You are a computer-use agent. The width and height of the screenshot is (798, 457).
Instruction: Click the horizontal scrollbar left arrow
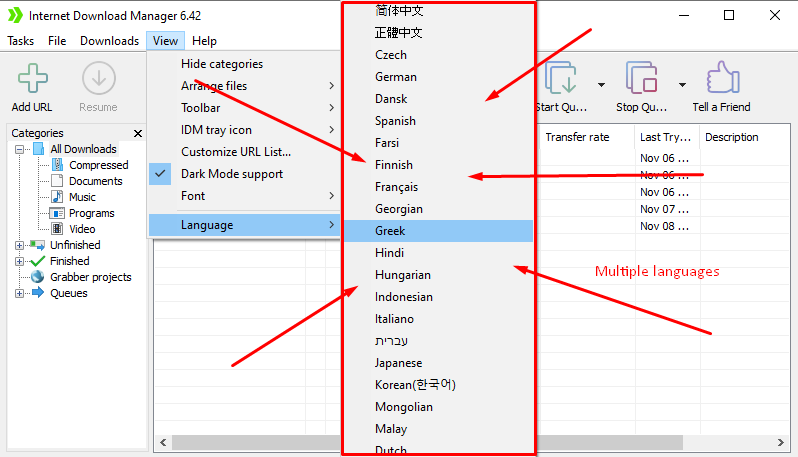(x=163, y=442)
